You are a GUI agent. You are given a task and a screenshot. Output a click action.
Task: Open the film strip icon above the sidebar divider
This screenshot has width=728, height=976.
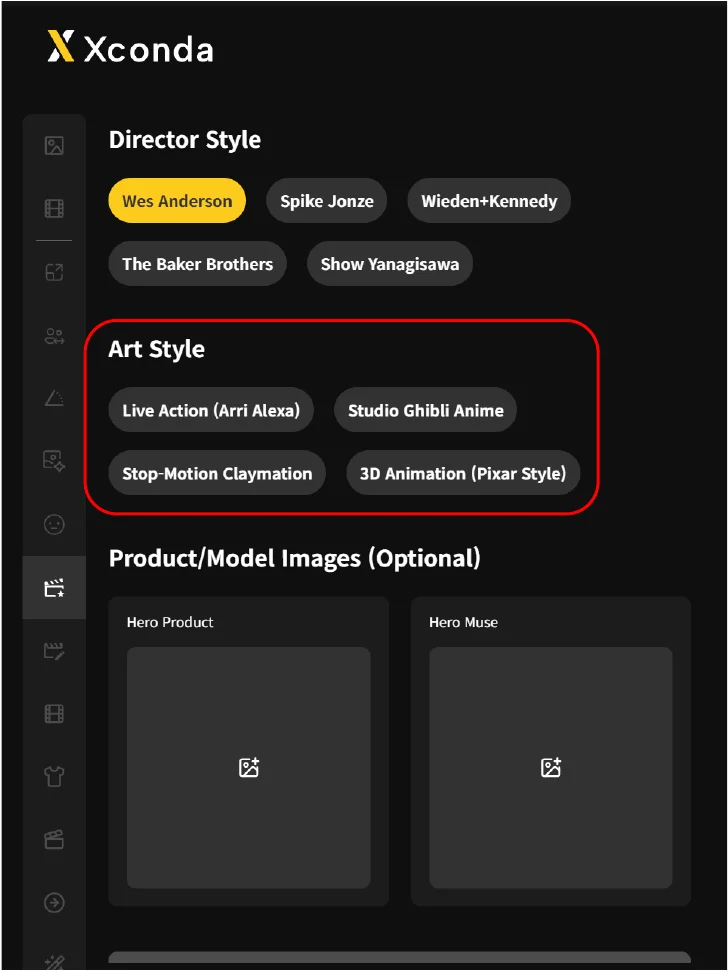click(54, 209)
